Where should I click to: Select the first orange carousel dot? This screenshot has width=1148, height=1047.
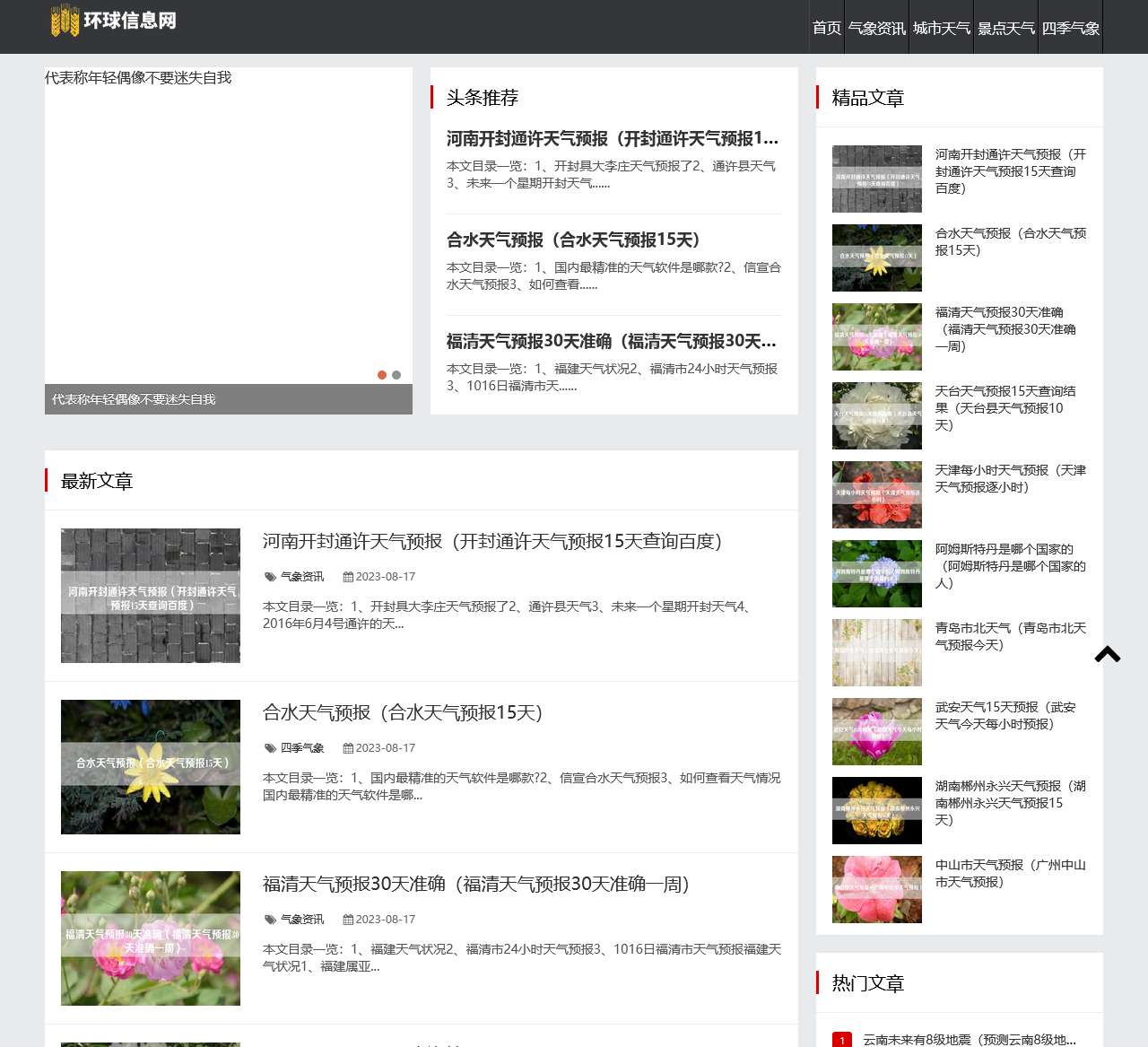point(382,375)
